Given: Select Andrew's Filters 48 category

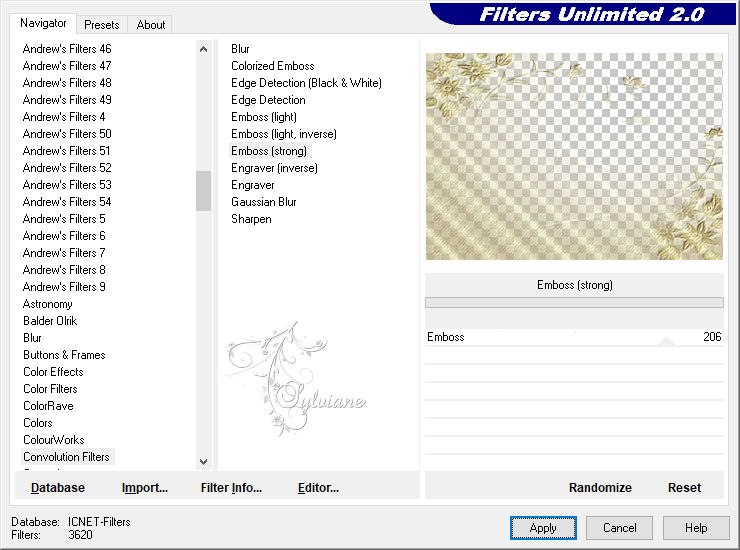Looking at the screenshot, I should pos(67,83).
